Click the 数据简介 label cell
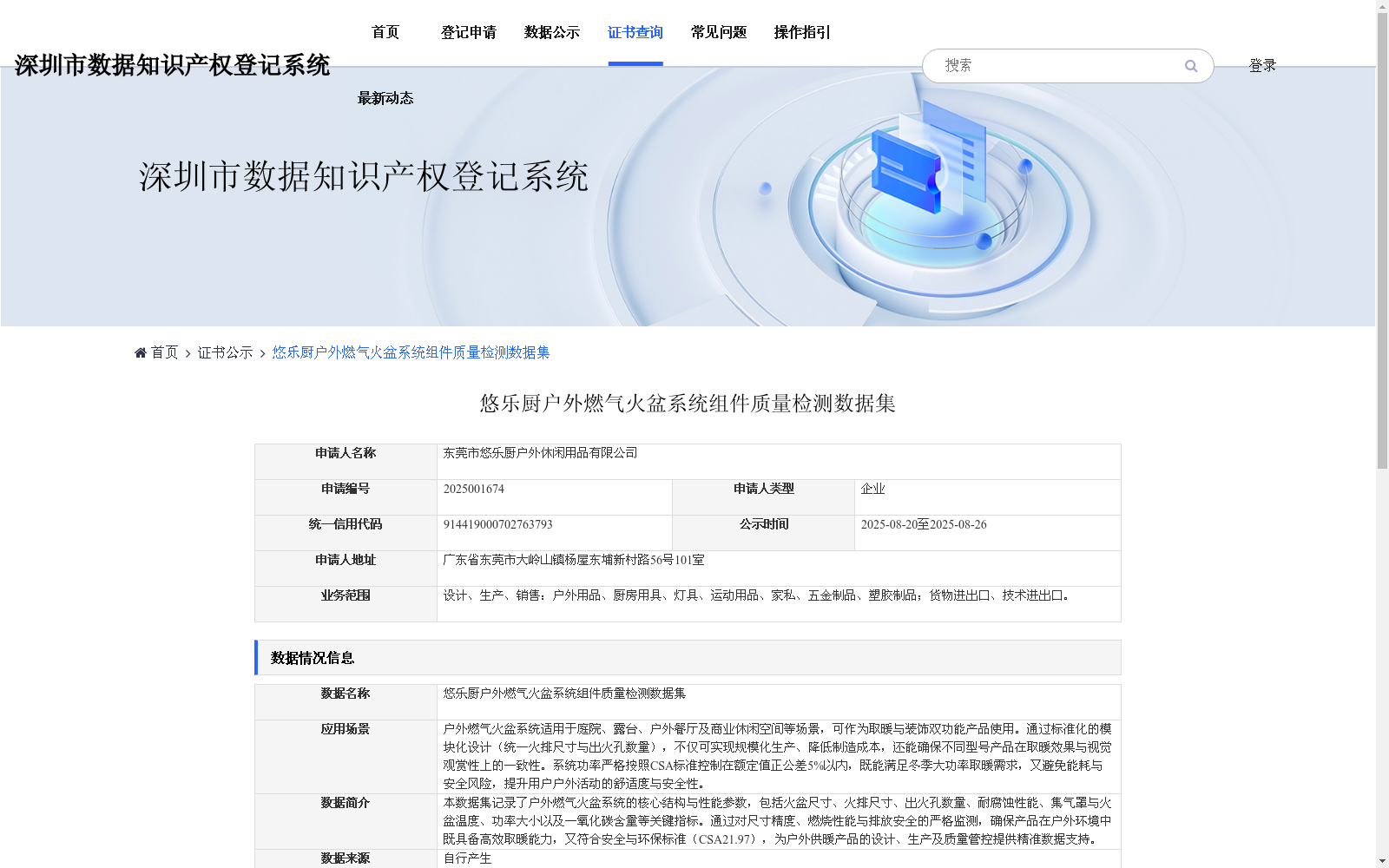The image size is (1389, 868). pos(346,821)
